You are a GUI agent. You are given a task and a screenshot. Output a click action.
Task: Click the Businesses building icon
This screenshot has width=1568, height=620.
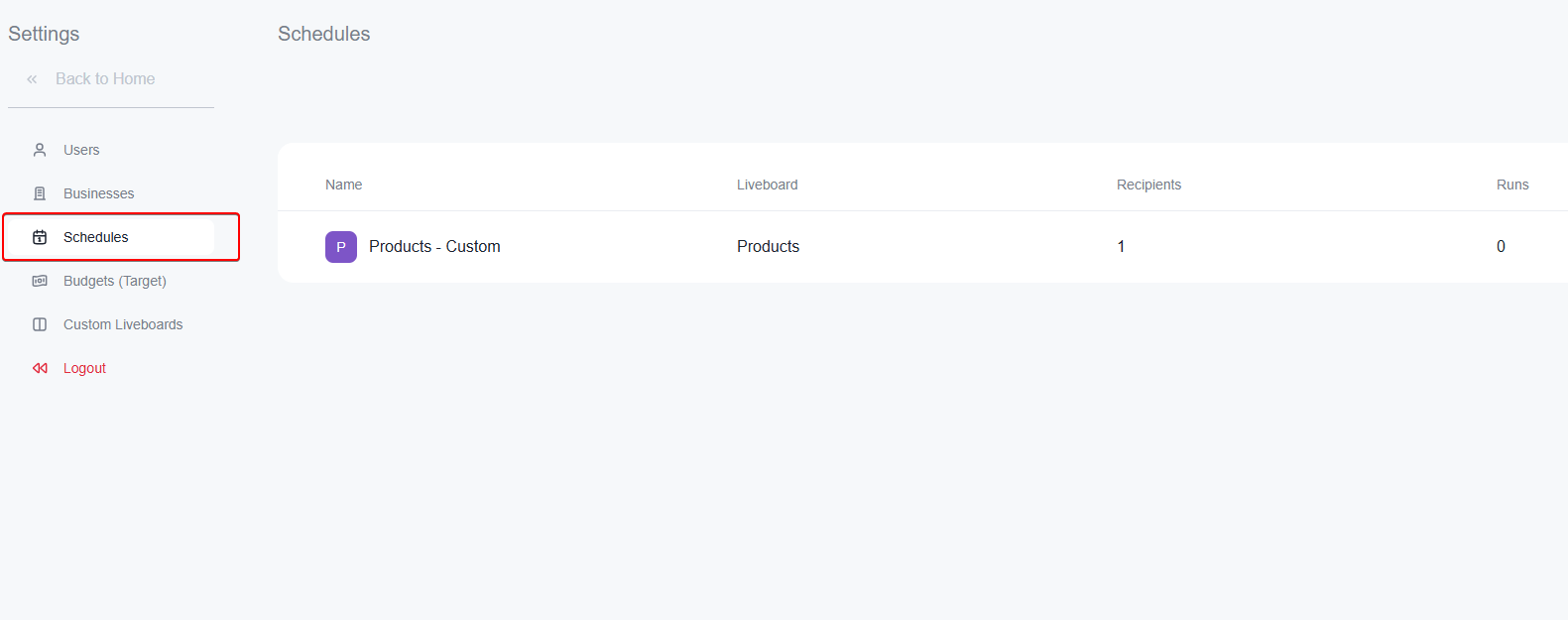click(40, 193)
